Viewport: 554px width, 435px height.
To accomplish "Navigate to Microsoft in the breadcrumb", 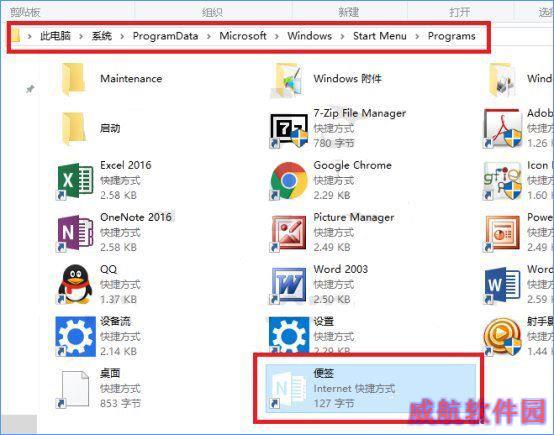I will click(x=243, y=36).
